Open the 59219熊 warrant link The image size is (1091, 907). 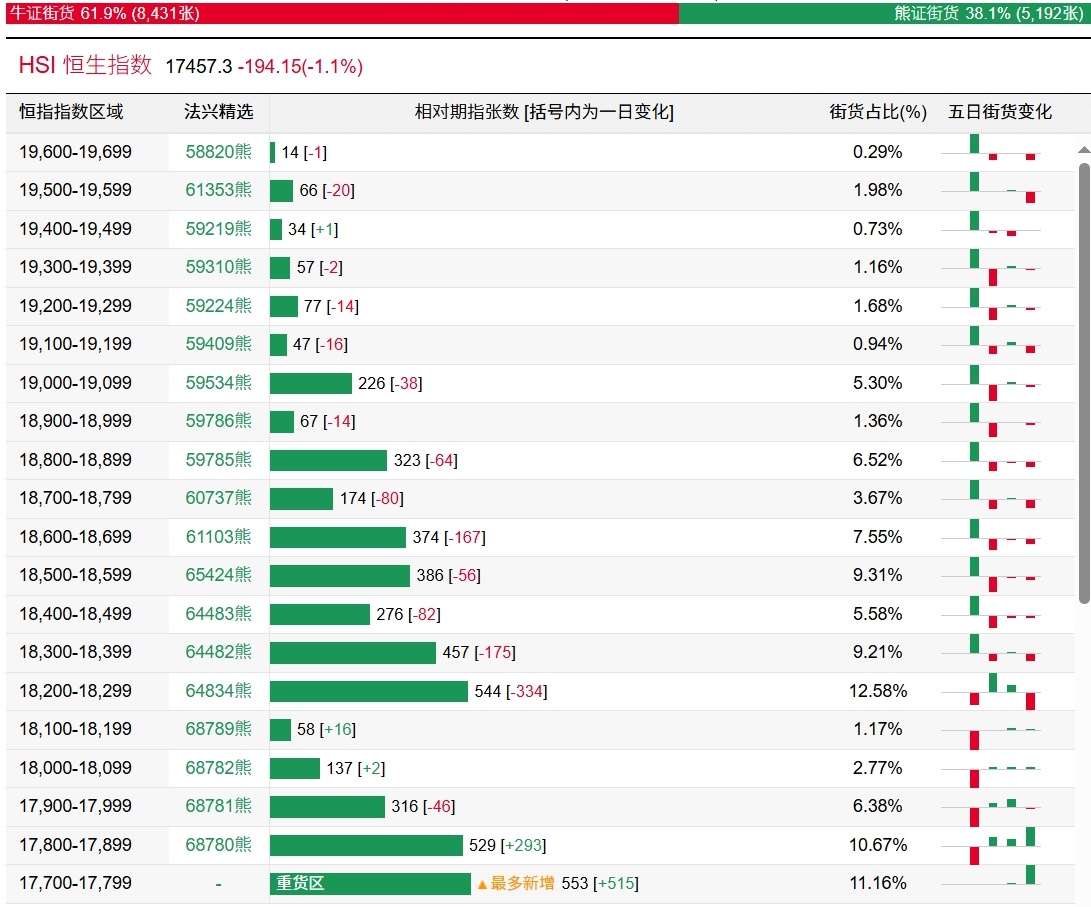tap(218, 229)
